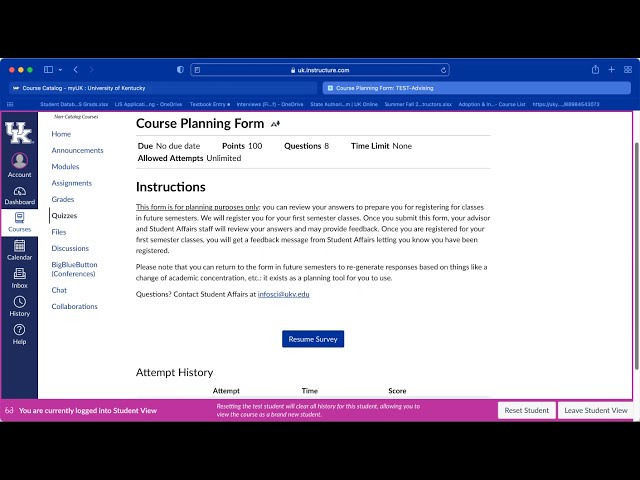Click the Points 100 text
The width and height of the screenshot is (640, 480).
point(242,146)
